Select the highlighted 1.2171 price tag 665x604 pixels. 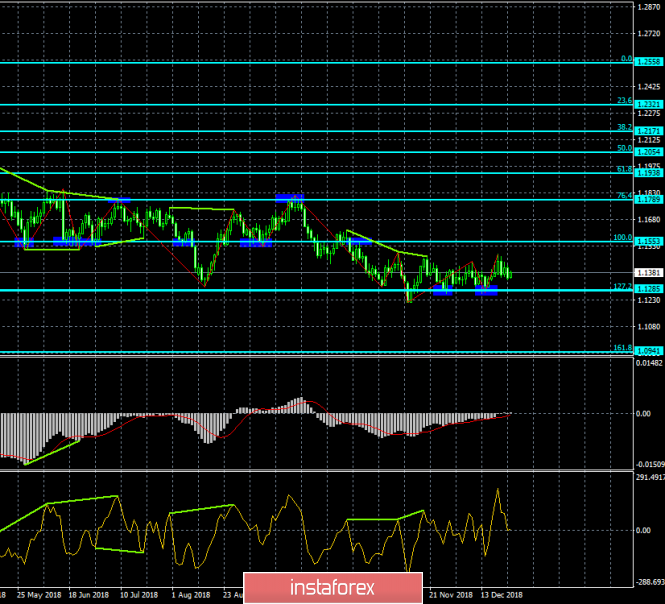click(x=649, y=131)
